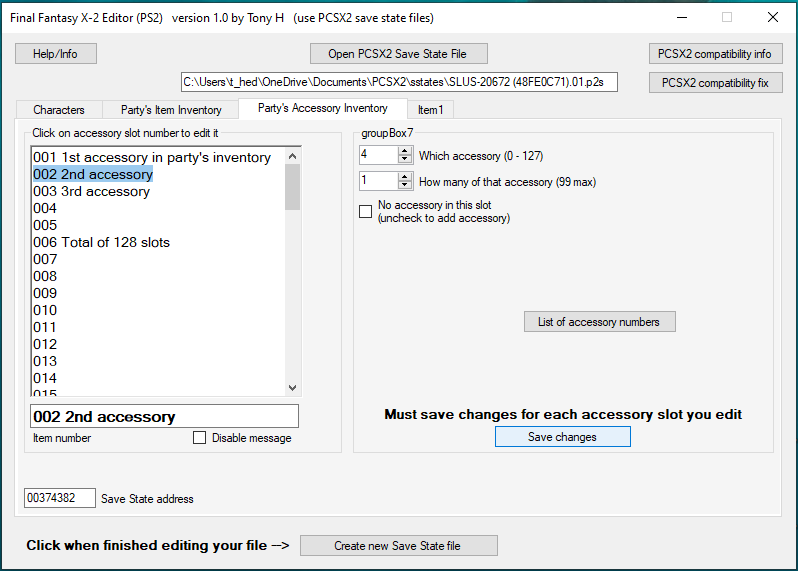Click 'Save changes' button
This screenshot has width=798, height=571.
click(x=562, y=437)
